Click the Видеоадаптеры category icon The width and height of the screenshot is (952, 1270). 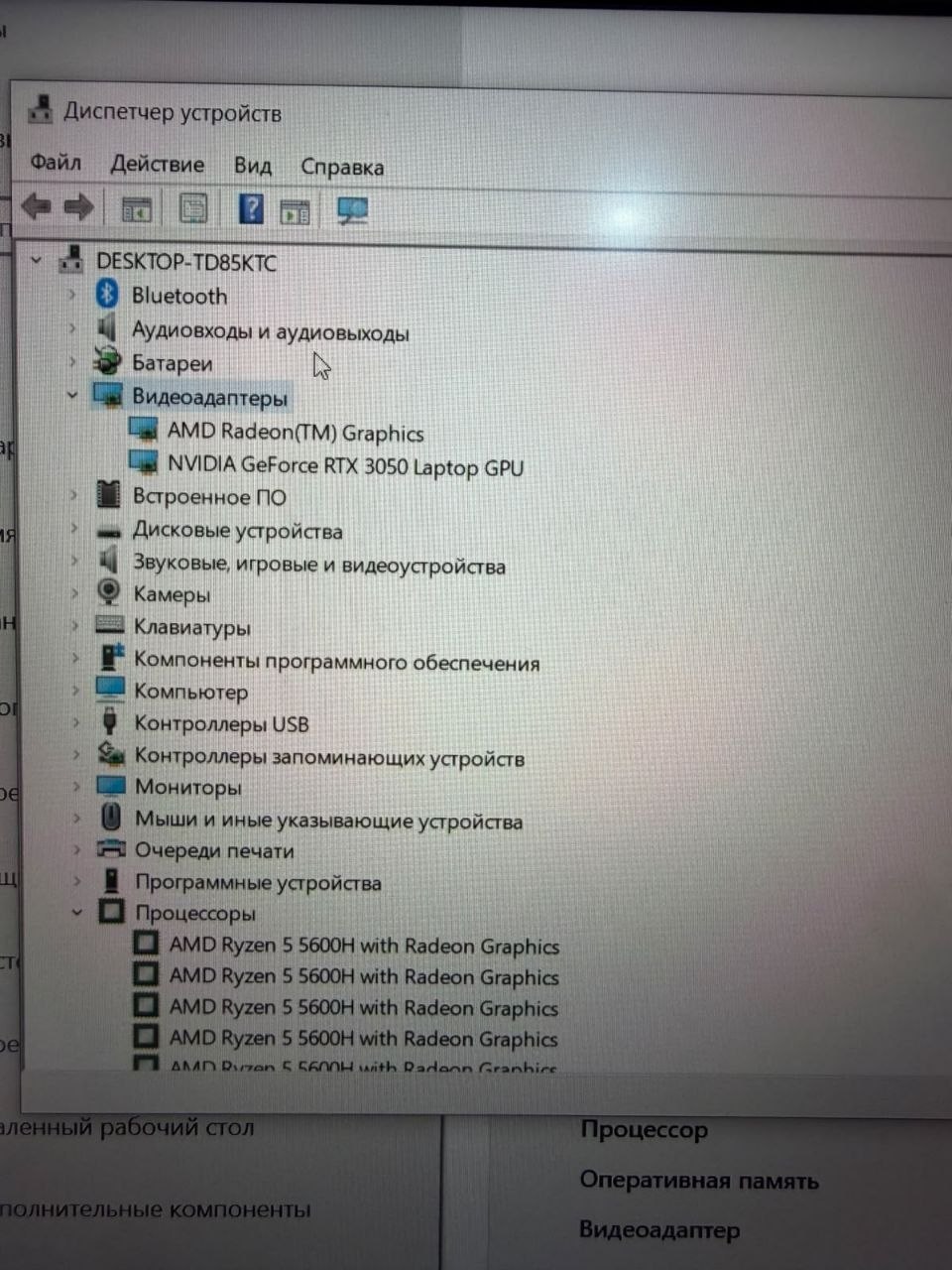(x=107, y=396)
